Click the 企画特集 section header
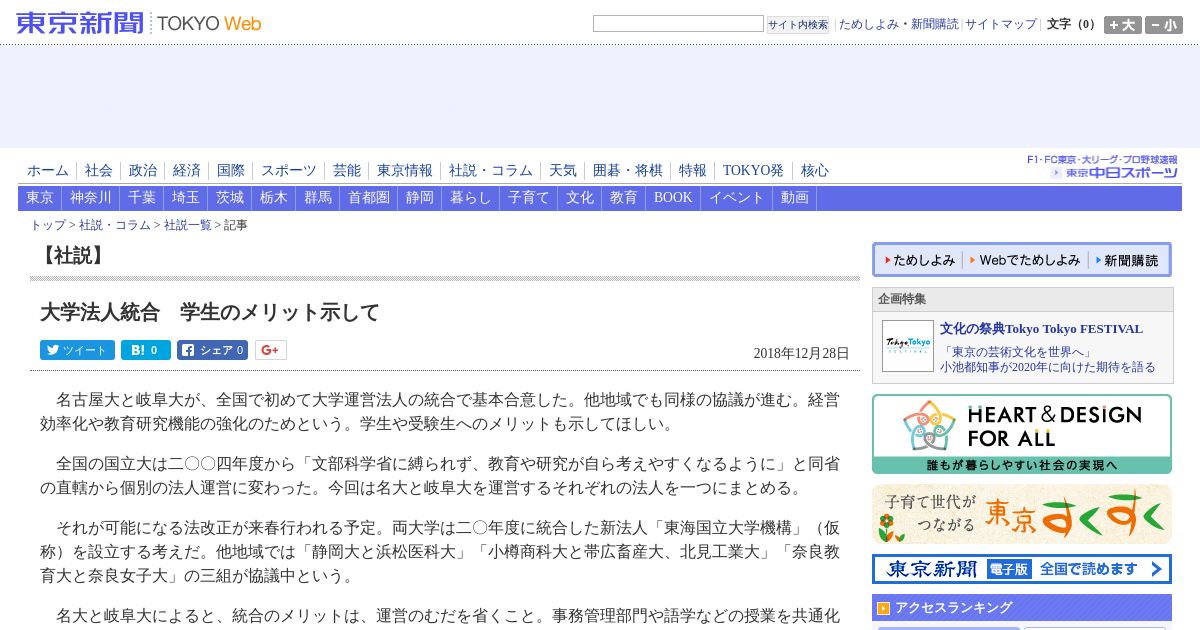The width and height of the screenshot is (1200, 630). point(1023,299)
